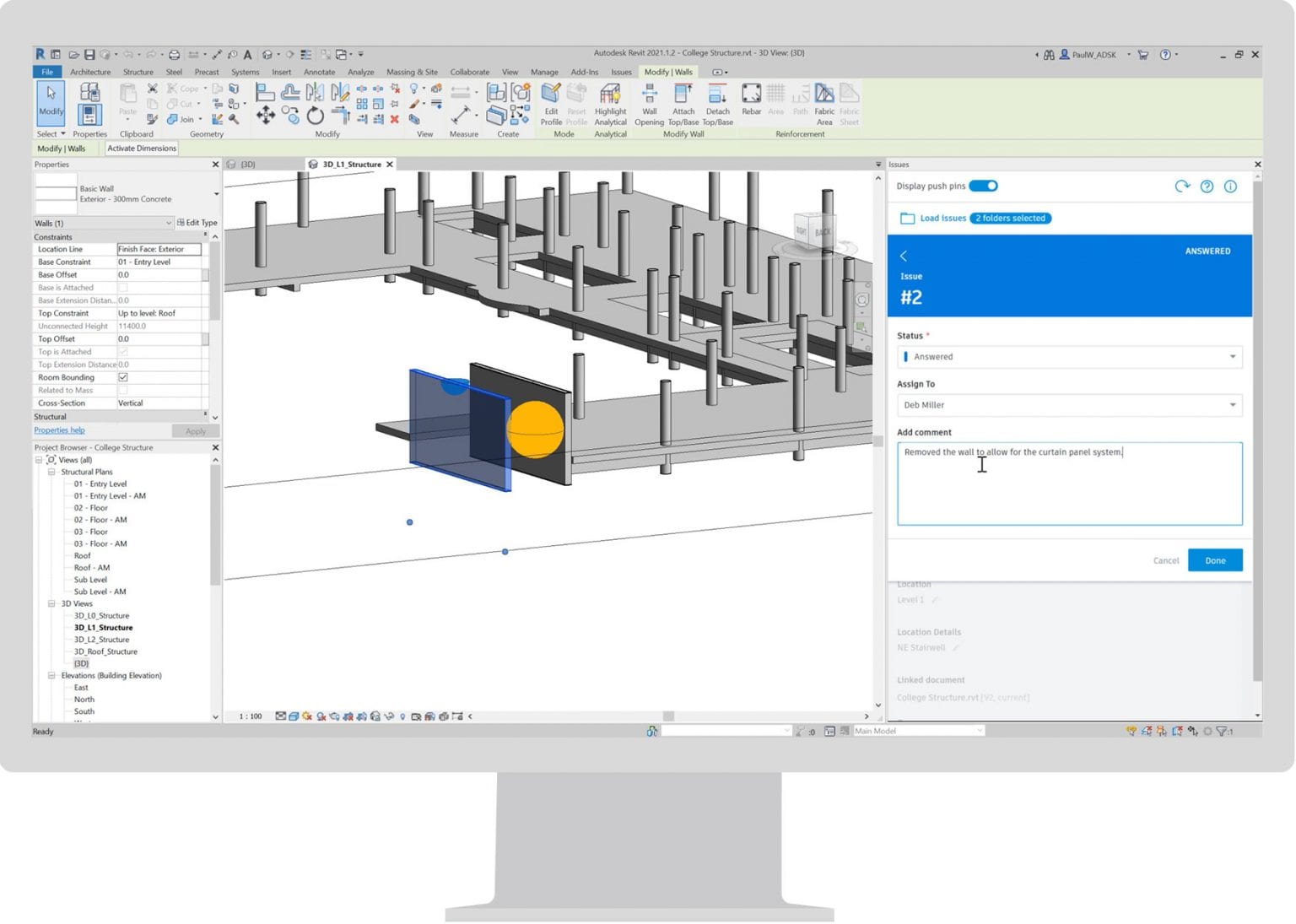Open the Edit Profile mode
Viewport: 1296px width, 924px height.
tap(550, 103)
